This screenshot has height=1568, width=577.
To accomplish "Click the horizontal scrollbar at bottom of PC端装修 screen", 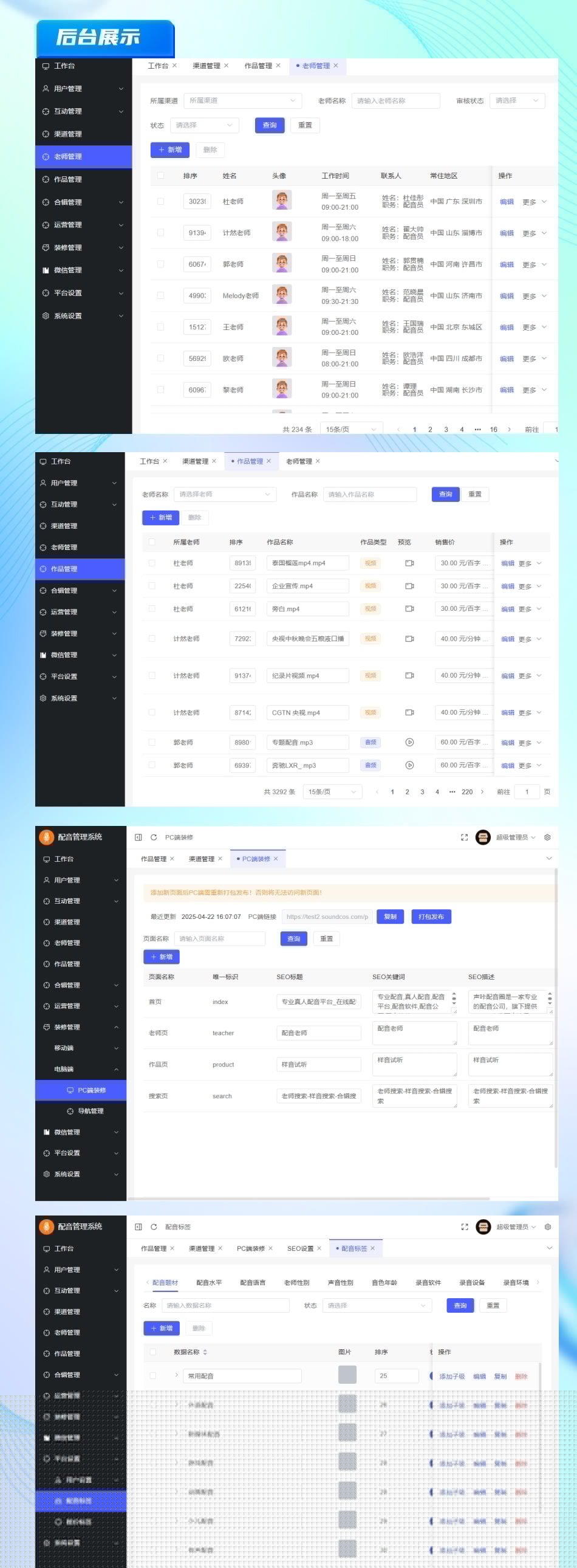I will [309, 1198].
